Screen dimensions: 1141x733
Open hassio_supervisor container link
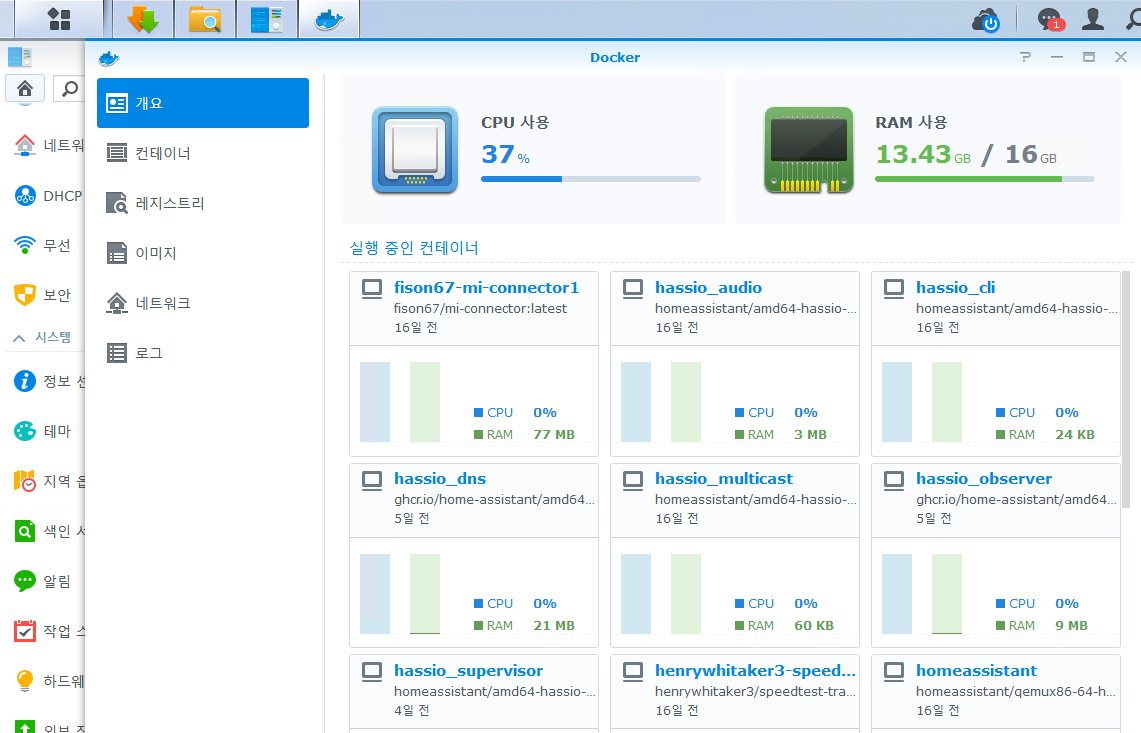(468, 671)
